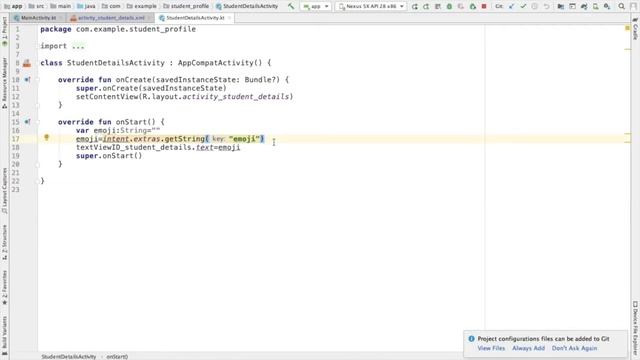Click the override gutter icon on line 10
The height and width of the screenshot is (360, 640).
click(x=27, y=80)
